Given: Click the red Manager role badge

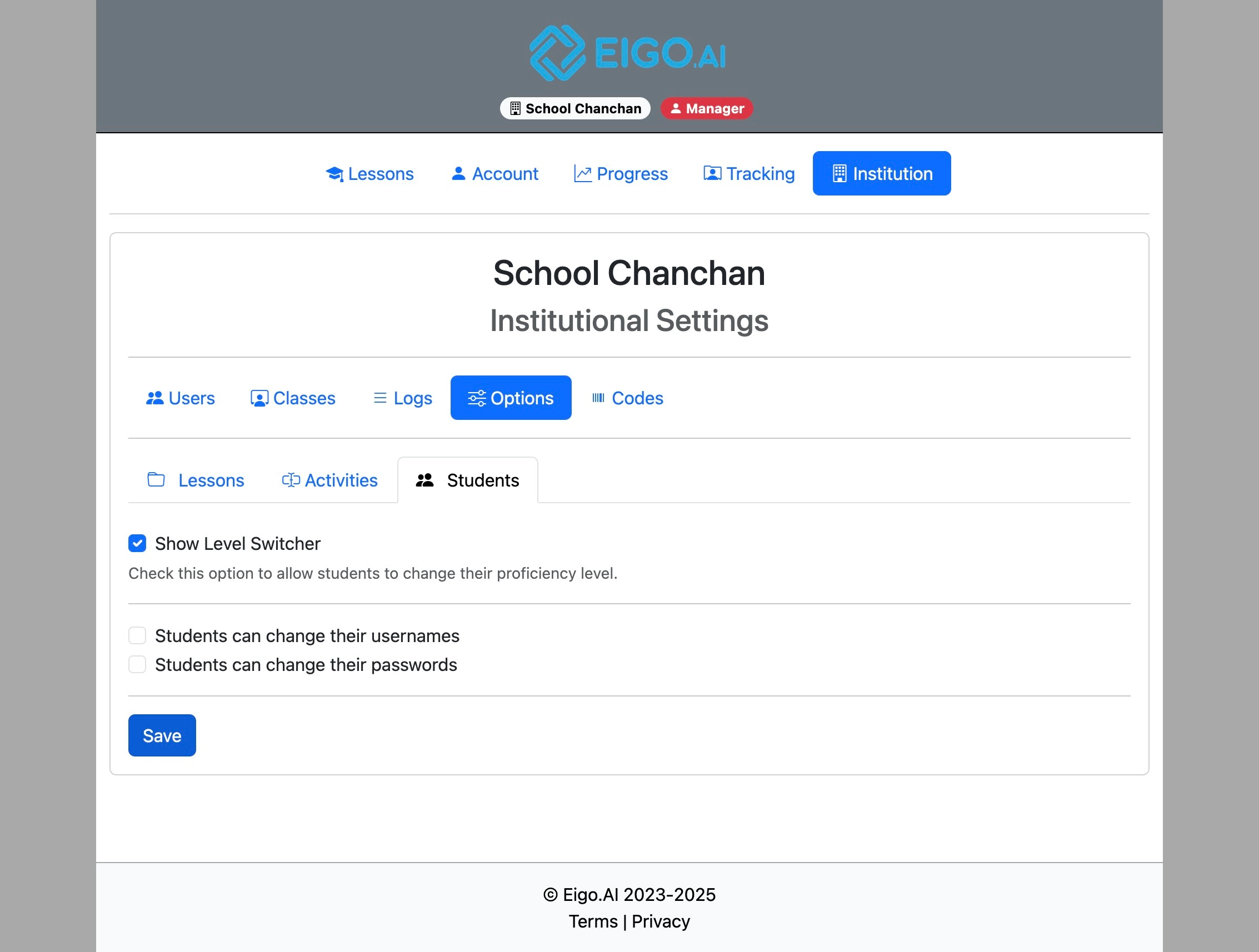Looking at the screenshot, I should [707, 109].
